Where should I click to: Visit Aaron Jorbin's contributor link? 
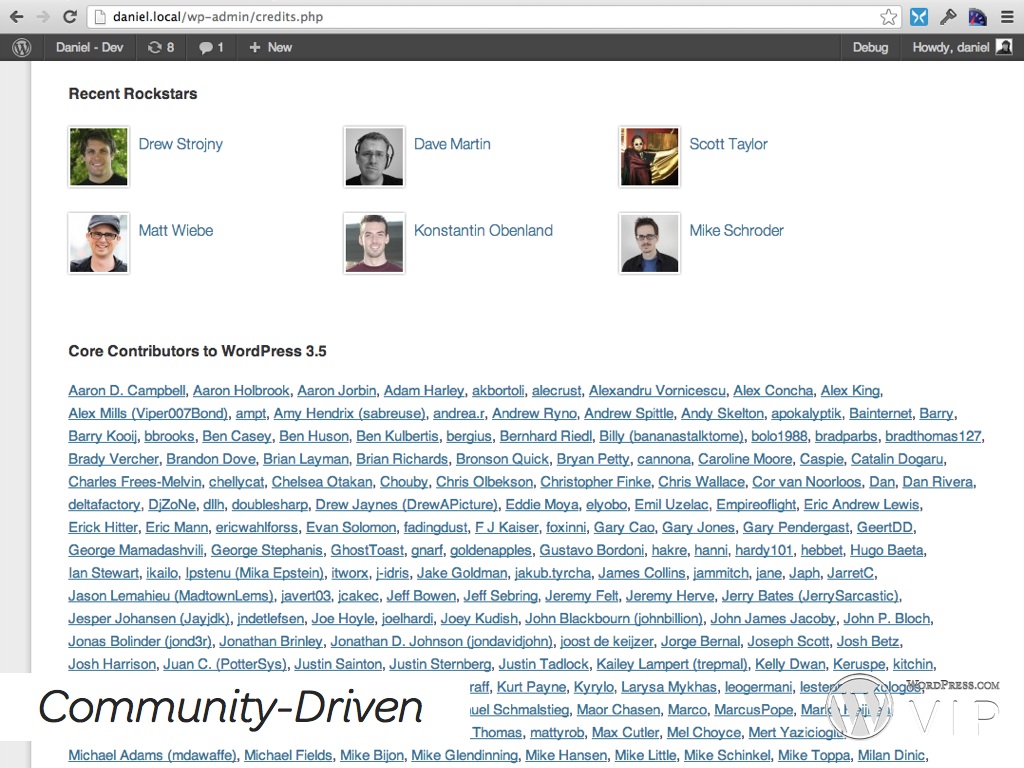337,391
